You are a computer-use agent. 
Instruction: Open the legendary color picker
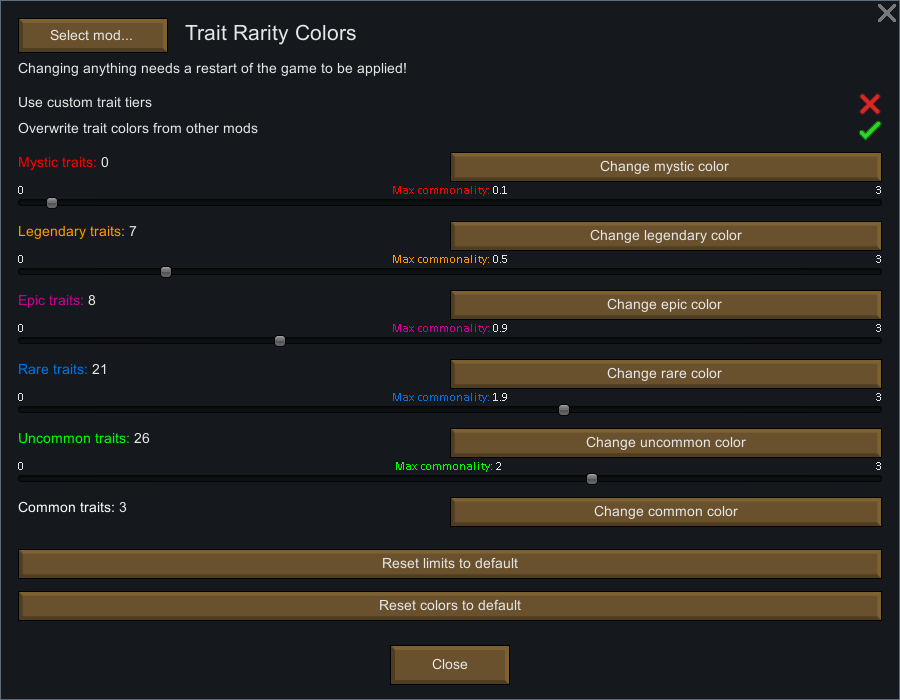[666, 235]
